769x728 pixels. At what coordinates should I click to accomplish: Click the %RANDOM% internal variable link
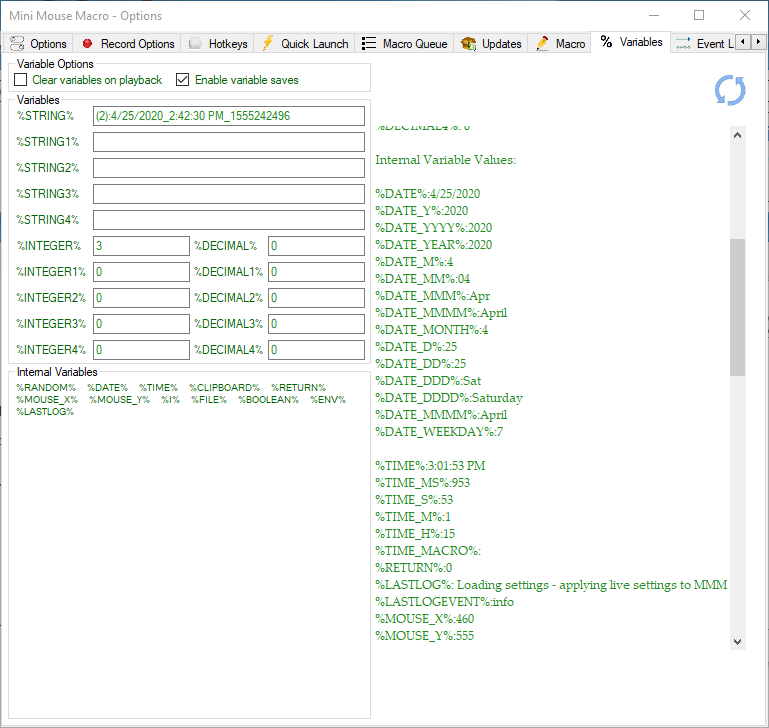pyautogui.click(x=46, y=388)
